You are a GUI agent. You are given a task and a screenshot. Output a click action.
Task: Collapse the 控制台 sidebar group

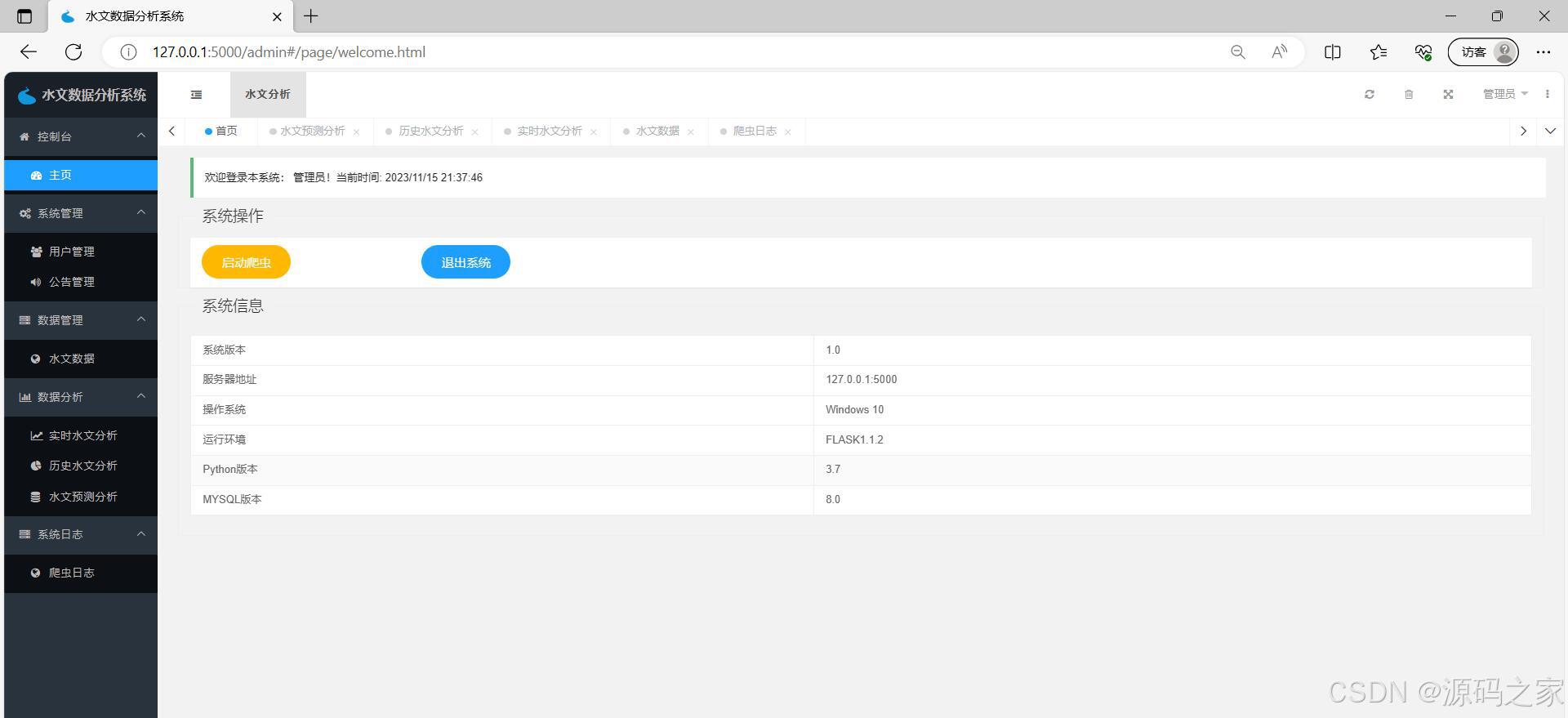tap(81, 136)
